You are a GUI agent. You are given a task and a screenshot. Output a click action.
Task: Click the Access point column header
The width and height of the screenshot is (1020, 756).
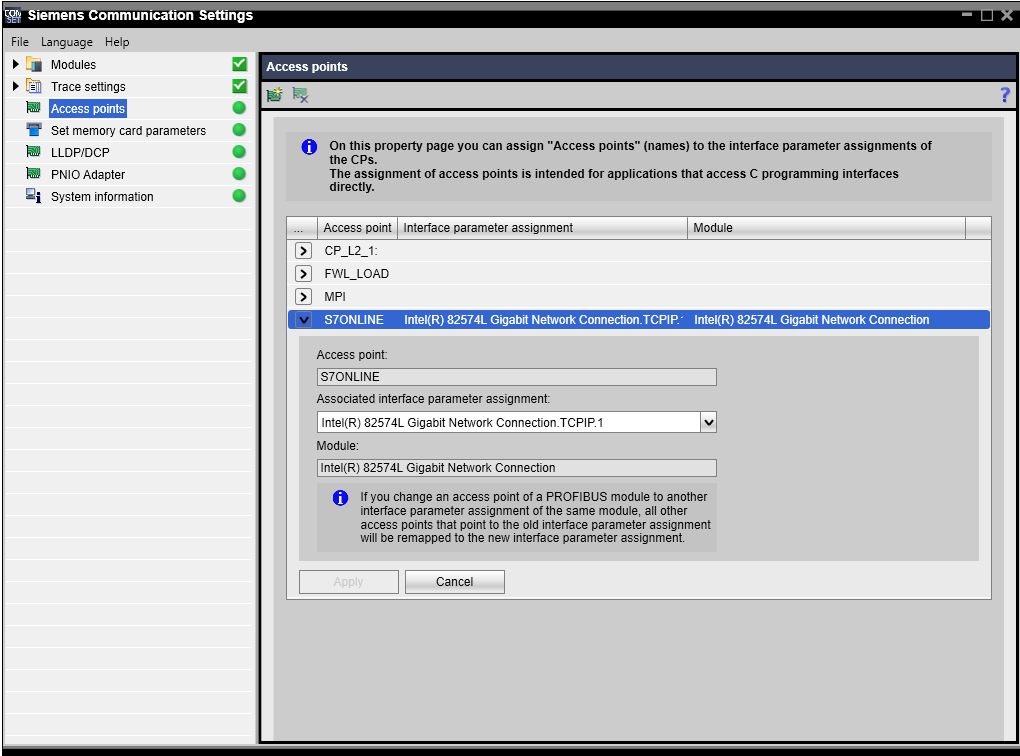tap(357, 228)
